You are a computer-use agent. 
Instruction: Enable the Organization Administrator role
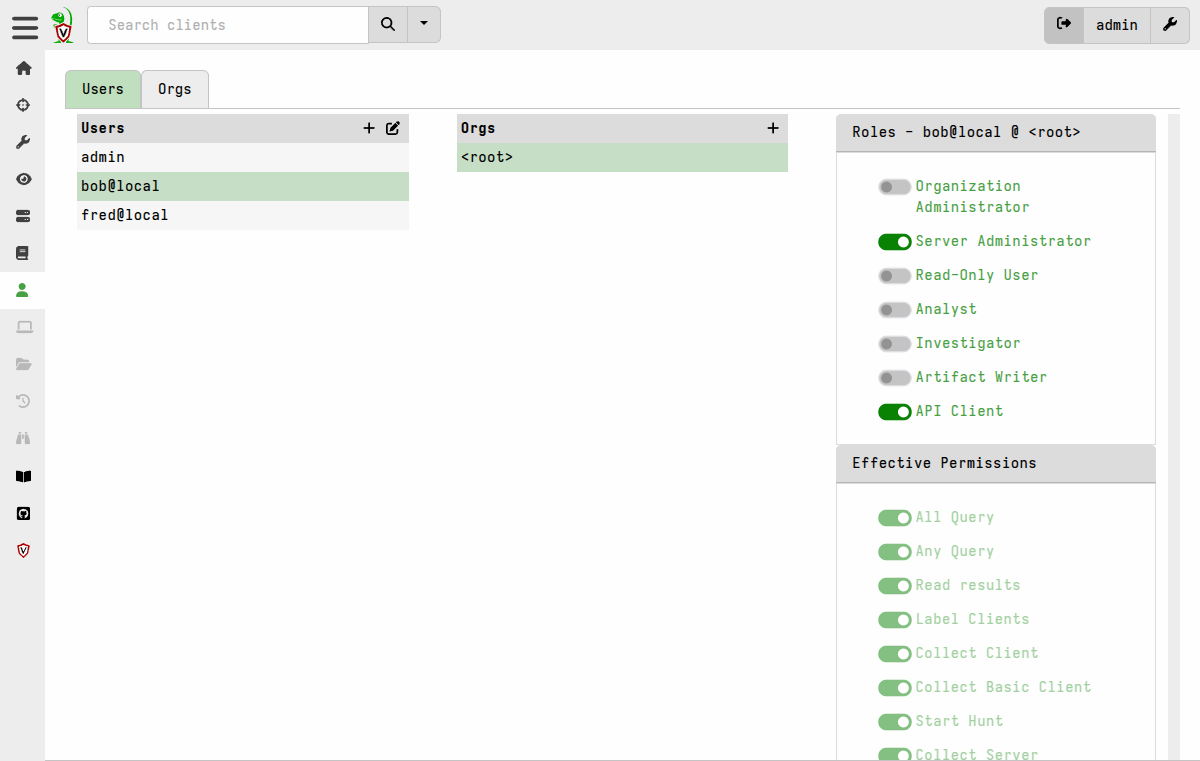pyautogui.click(x=895, y=186)
